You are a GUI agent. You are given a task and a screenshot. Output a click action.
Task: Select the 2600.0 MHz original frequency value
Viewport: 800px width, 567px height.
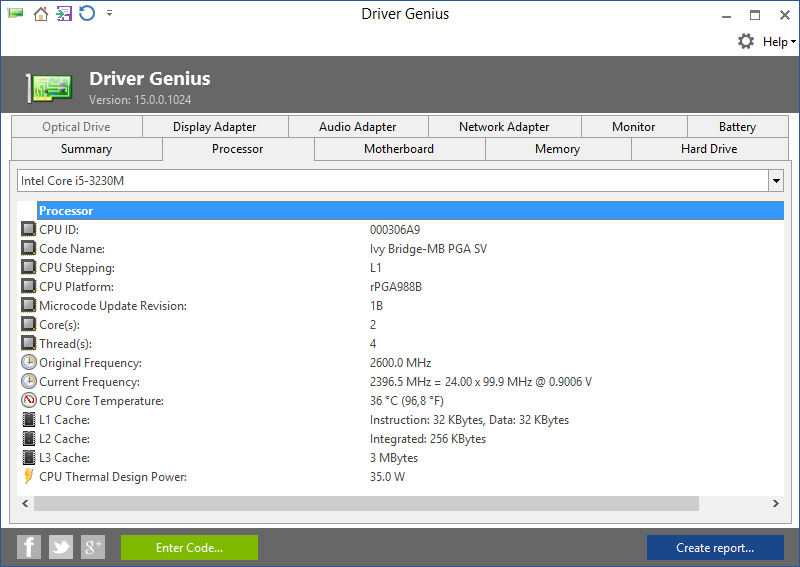click(x=401, y=363)
